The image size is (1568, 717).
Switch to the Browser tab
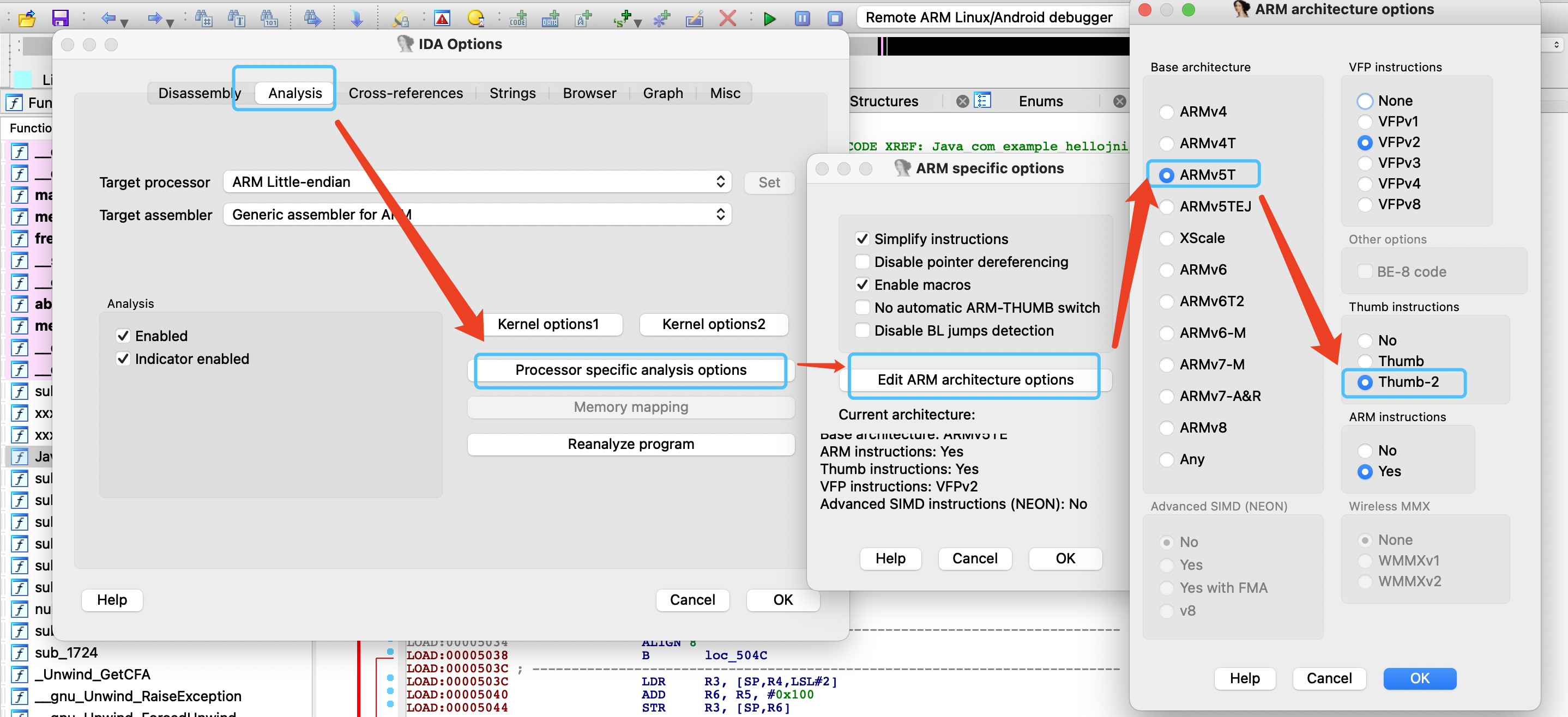pyautogui.click(x=589, y=93)
